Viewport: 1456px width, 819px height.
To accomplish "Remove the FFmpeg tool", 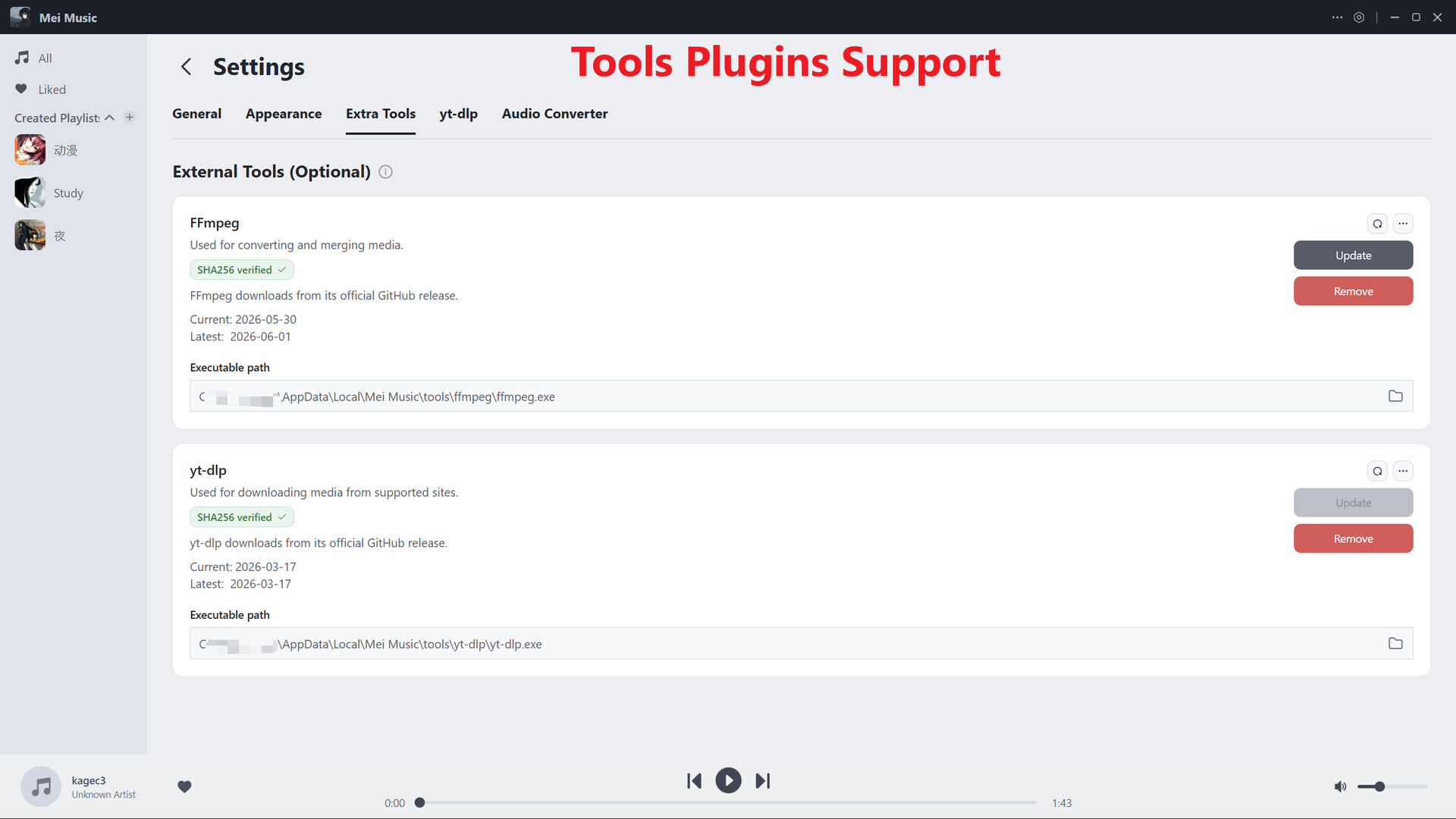I will 1353,291.
